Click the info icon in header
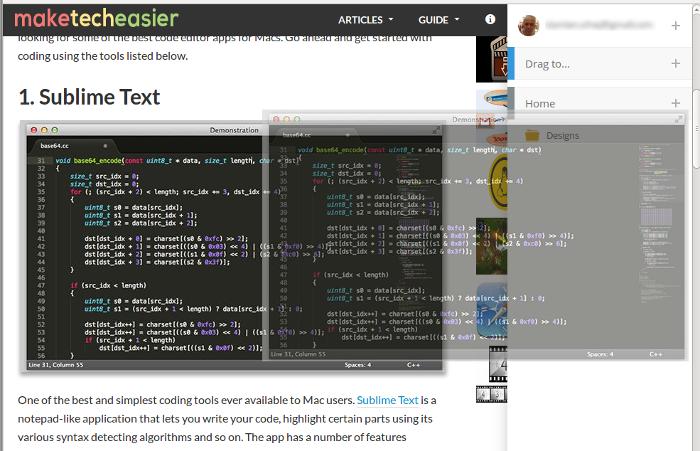The image size is (700, 451). pyautogui.click(x=490, y=19)
